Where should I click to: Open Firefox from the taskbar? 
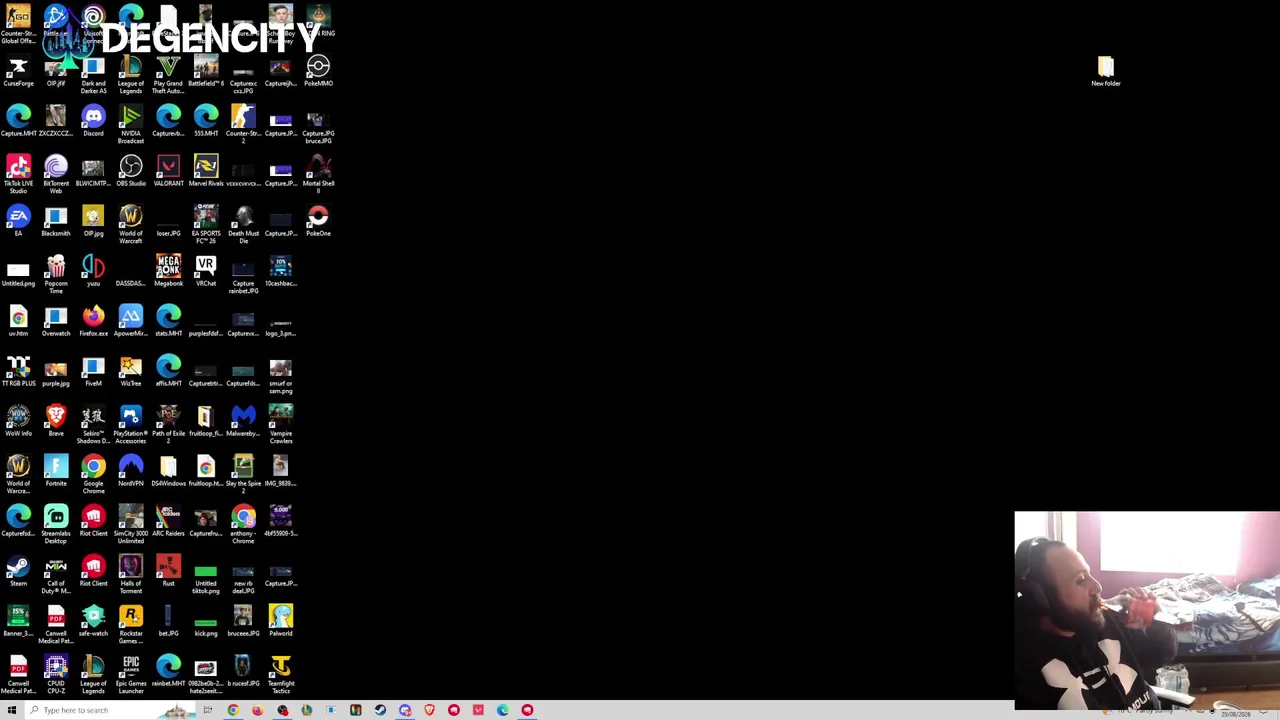point(257,710)
